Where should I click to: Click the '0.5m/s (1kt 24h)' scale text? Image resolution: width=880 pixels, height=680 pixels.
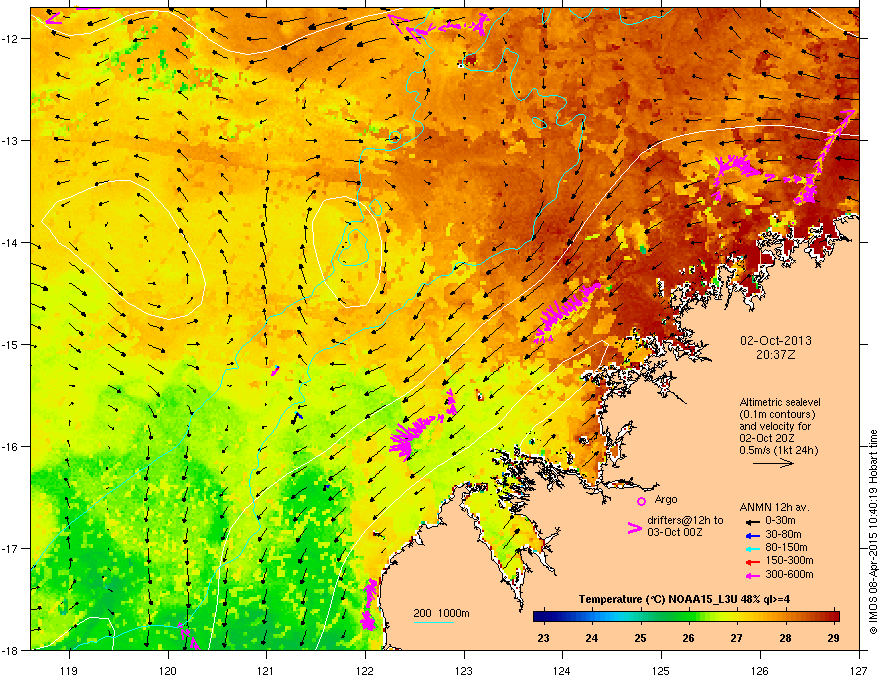click(x=779, y=450)
